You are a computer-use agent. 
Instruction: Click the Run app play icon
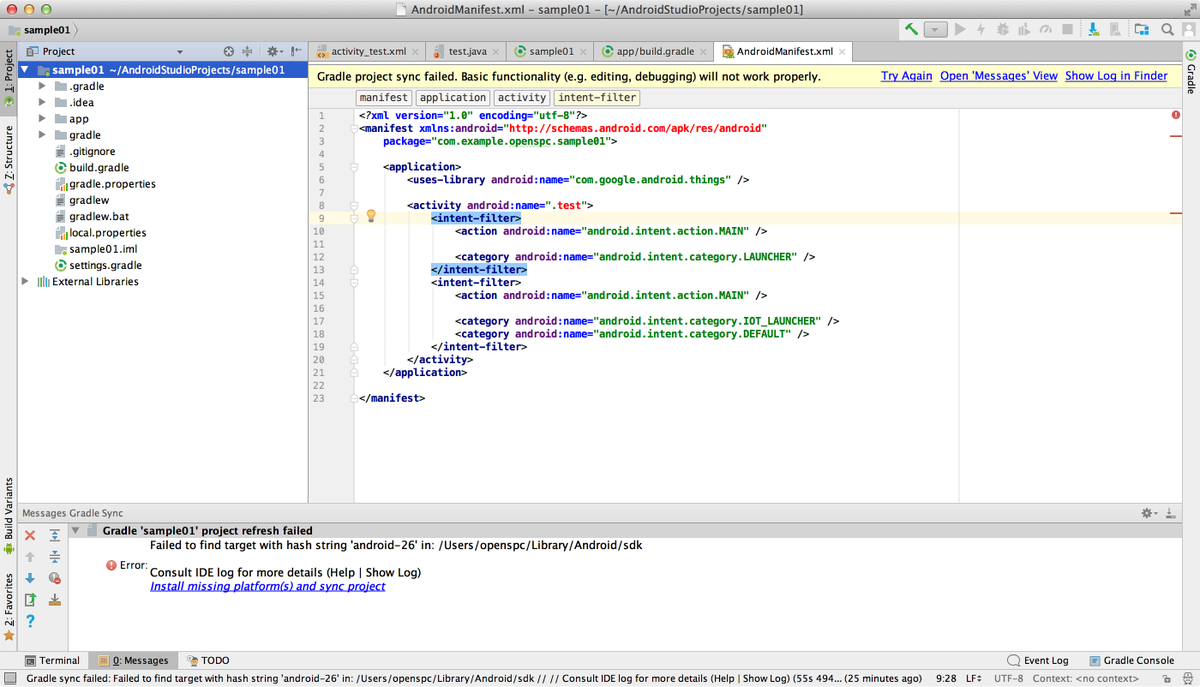(x=961, y=29)
